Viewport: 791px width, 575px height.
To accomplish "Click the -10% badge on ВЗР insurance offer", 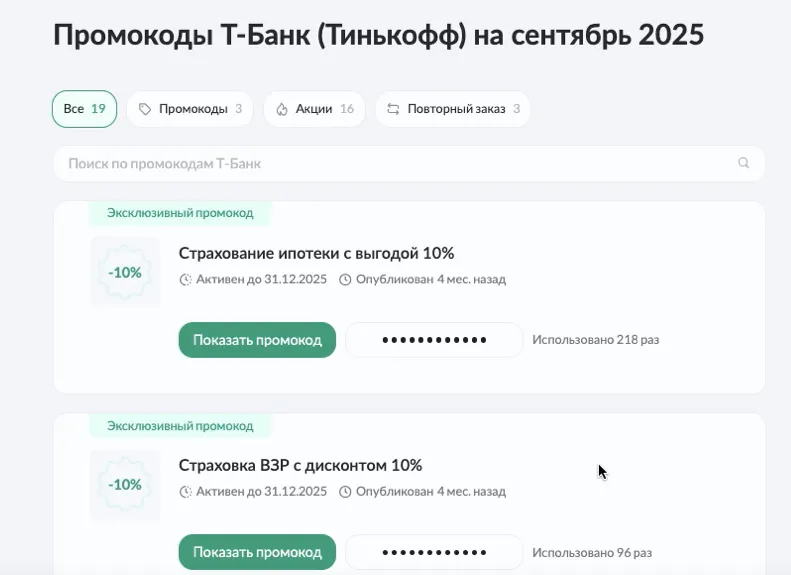I will tap(125, 484).
